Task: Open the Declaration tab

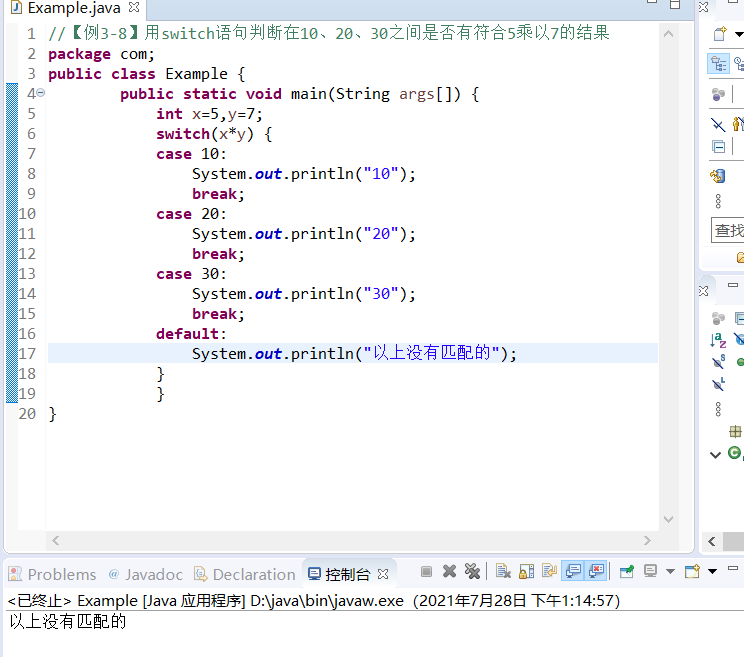Action: 245,574
